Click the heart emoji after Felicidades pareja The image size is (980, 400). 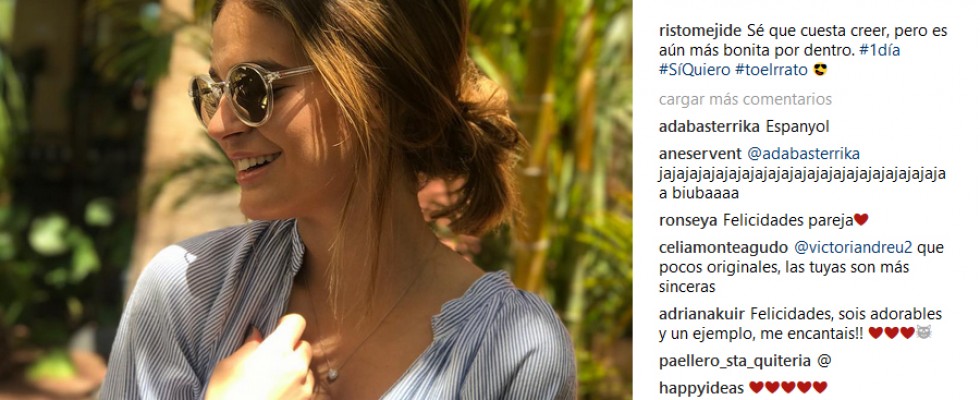(x=861, y=219)
